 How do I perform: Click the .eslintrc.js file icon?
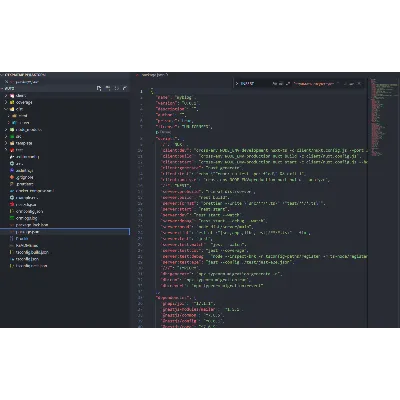point(12,170)
